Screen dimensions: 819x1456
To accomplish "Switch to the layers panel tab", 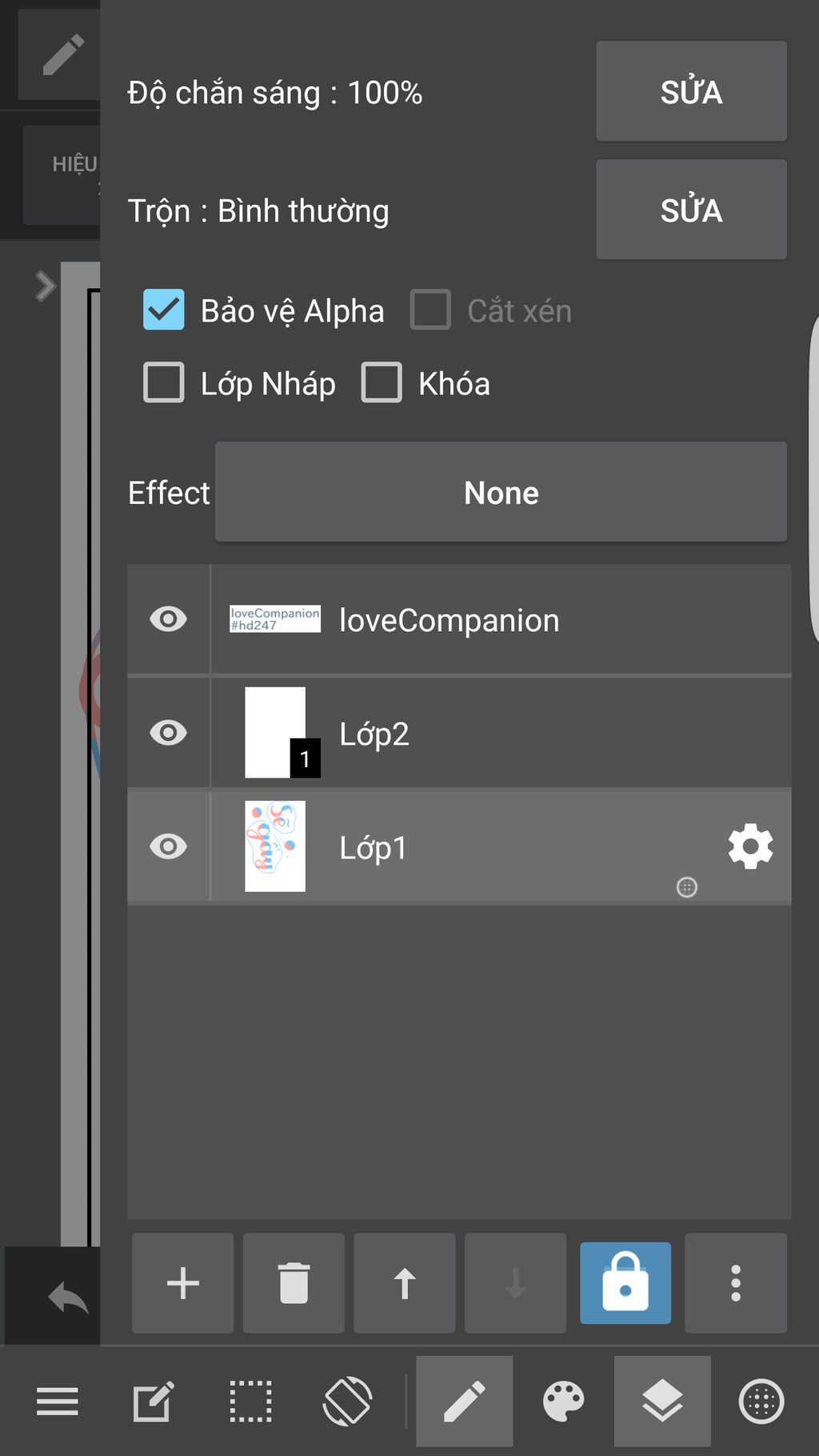I will pyautogui.click(x=662, y=1402).
